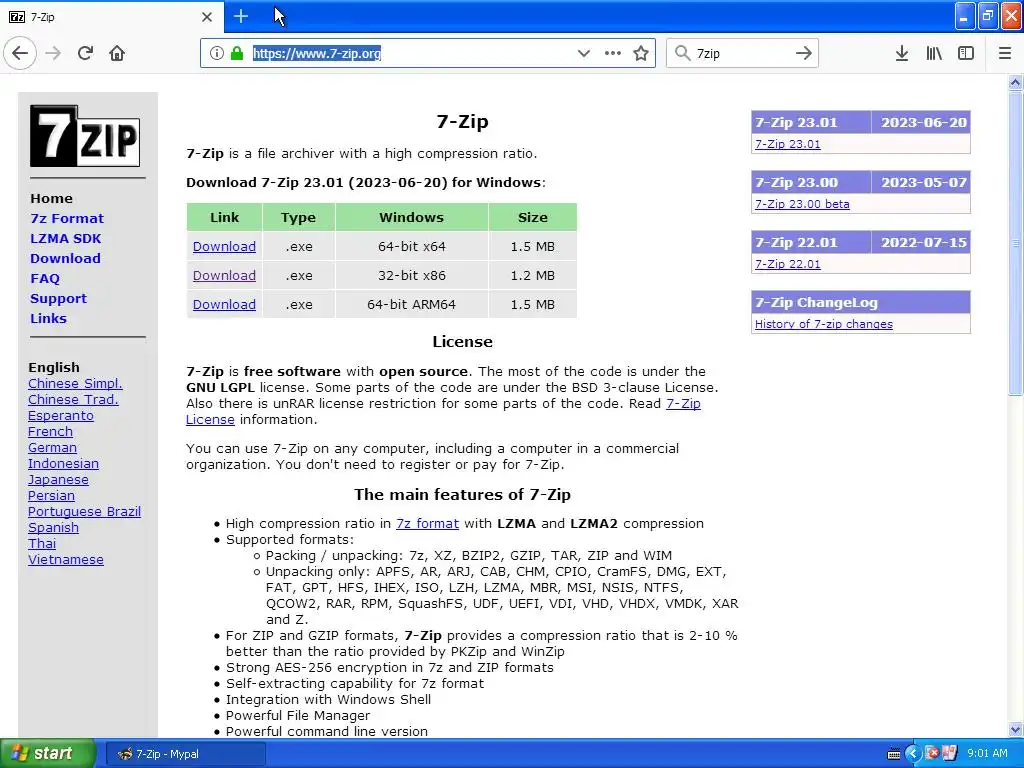Download the 64-bit ARM64 installer

pos(224,304)
